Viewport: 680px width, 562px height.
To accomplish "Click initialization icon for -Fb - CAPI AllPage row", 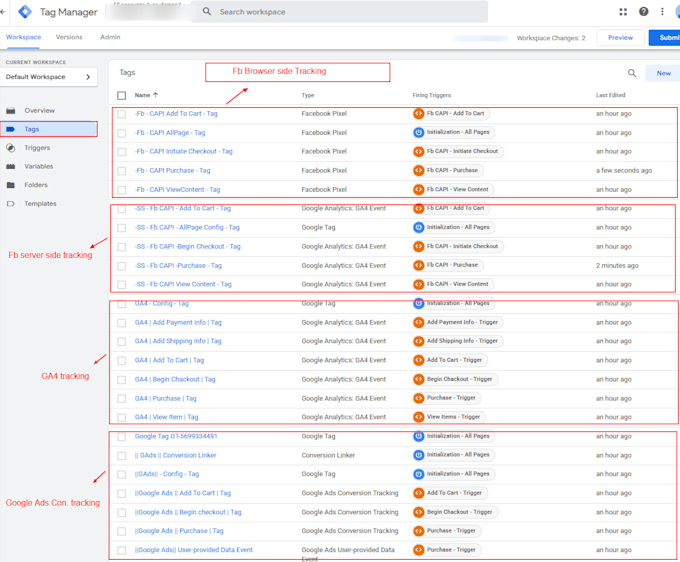I will 418,132.
